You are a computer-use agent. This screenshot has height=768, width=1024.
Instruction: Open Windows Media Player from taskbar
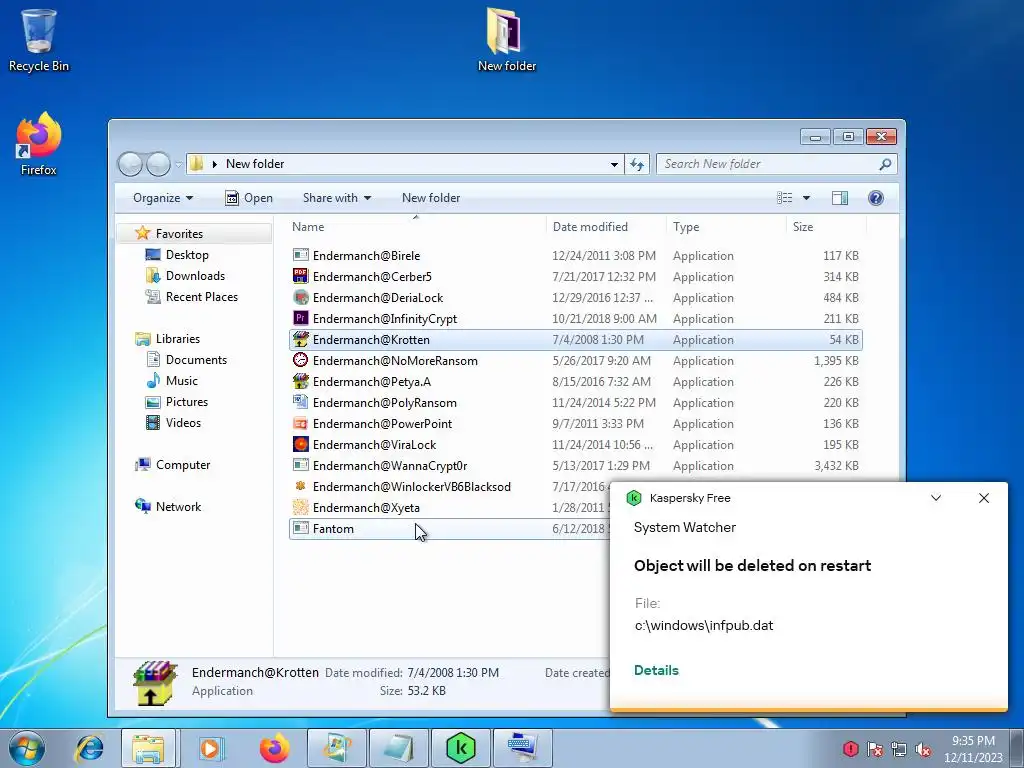(210, 748)
